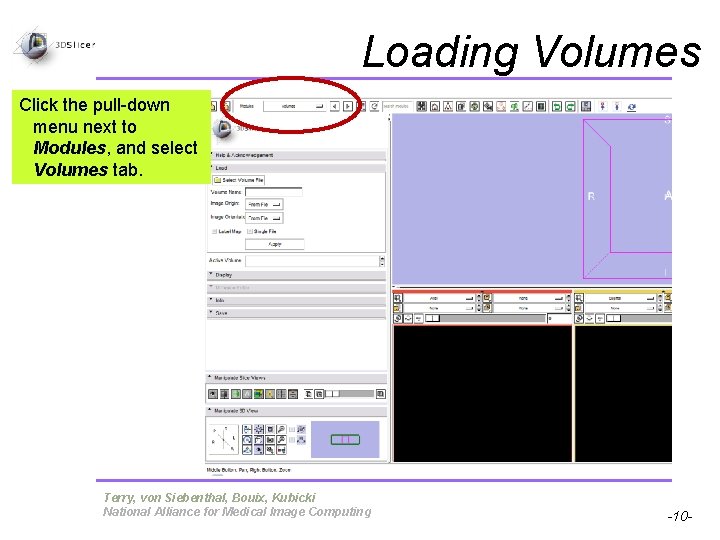
Task: Click the red viewer slice offset value field
Action: (x=558, y=318)
